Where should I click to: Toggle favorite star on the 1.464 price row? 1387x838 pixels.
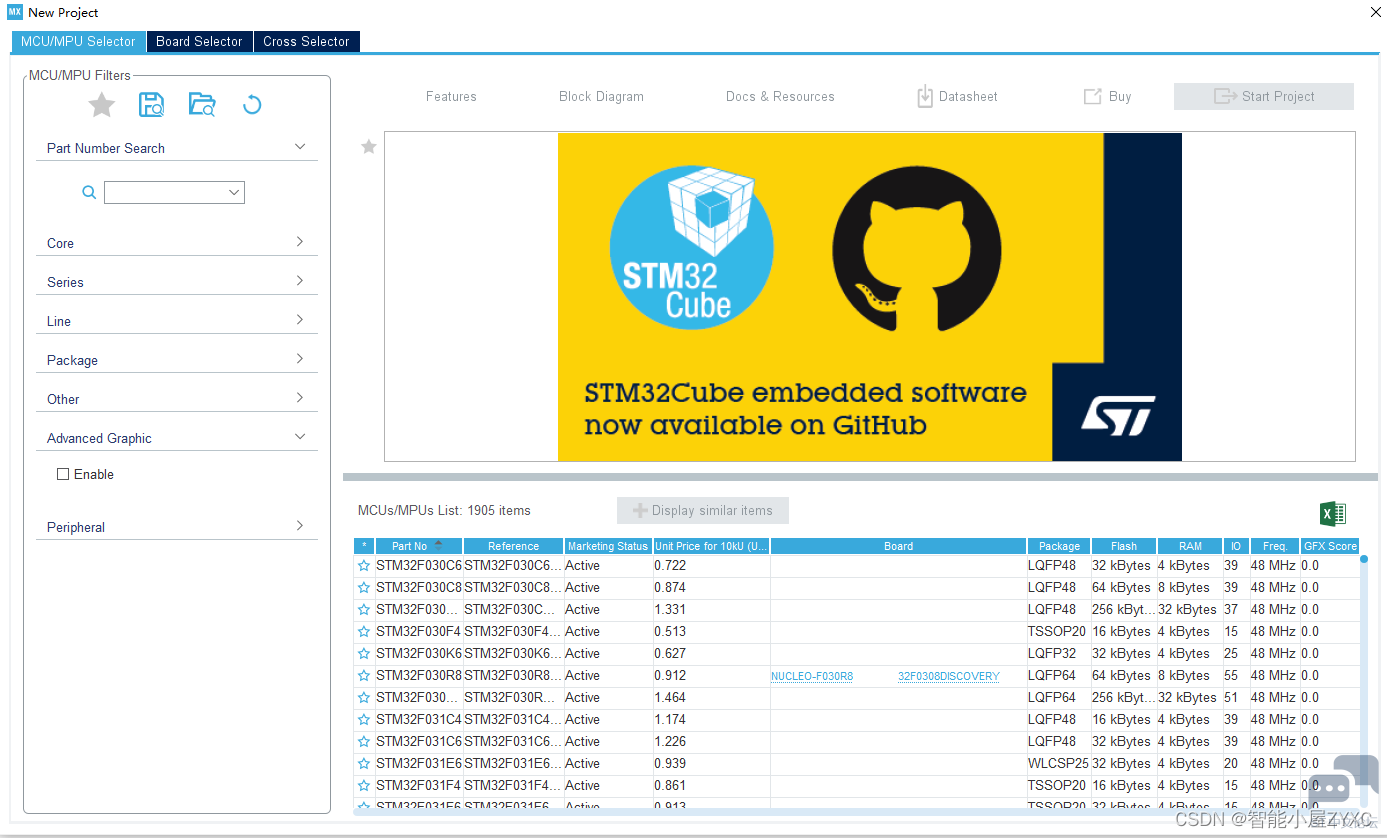[x=364, y=698]
